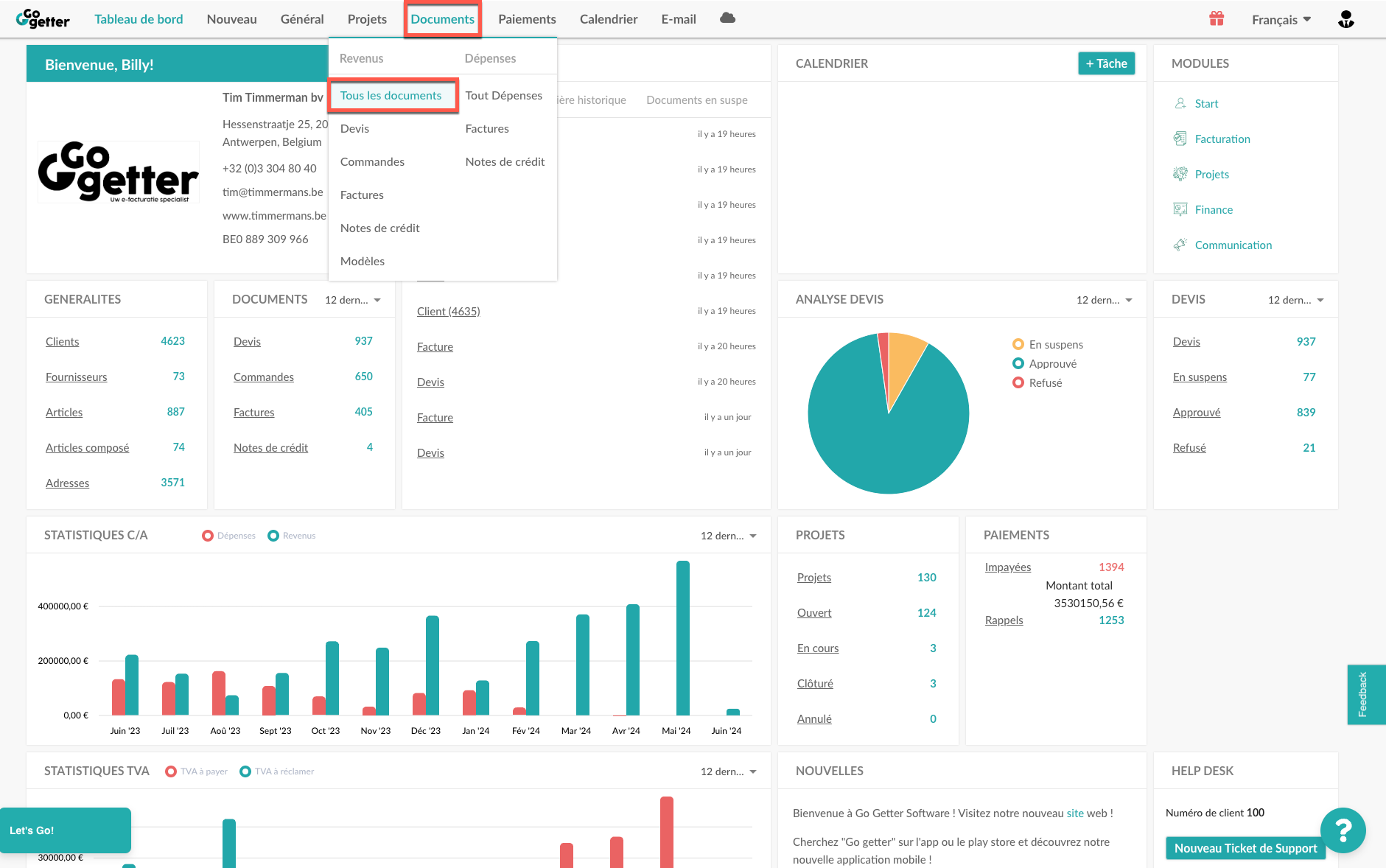Toggle Approuvé in devis pie legend

[x=1045, y=363]
